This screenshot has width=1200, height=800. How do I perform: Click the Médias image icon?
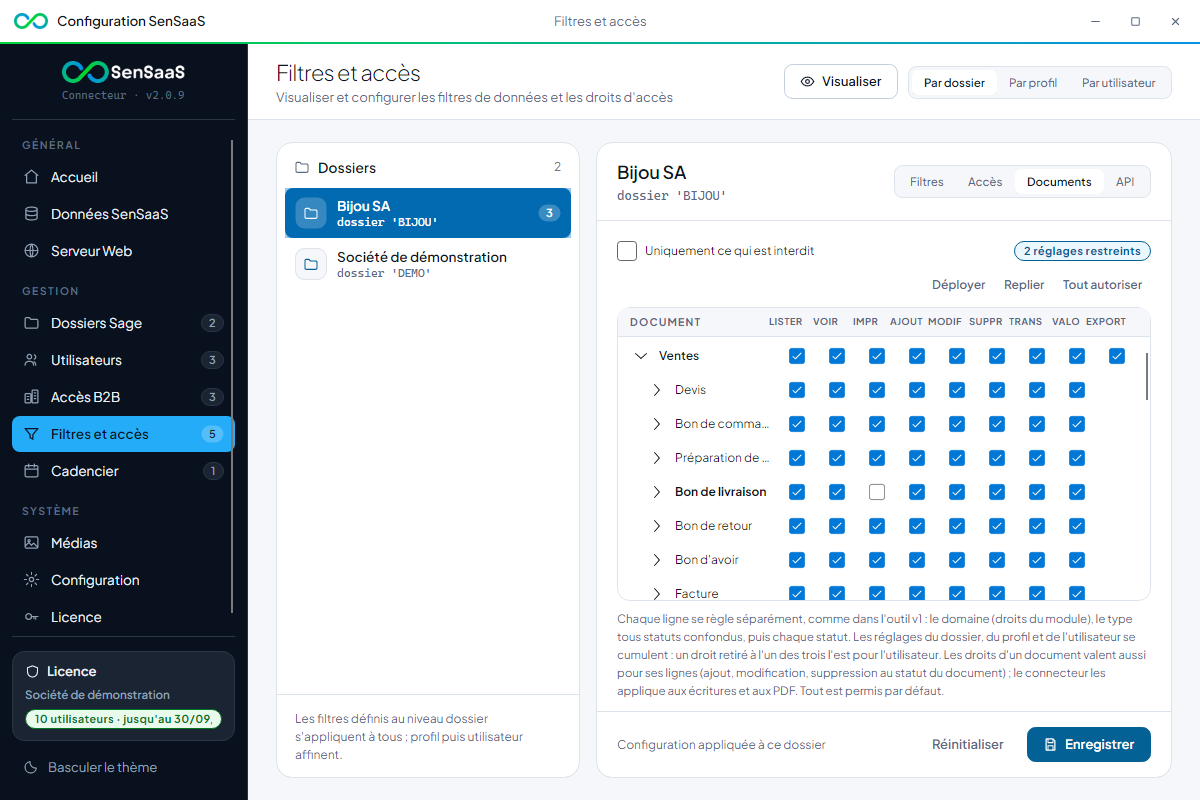(x=32, y=543)
